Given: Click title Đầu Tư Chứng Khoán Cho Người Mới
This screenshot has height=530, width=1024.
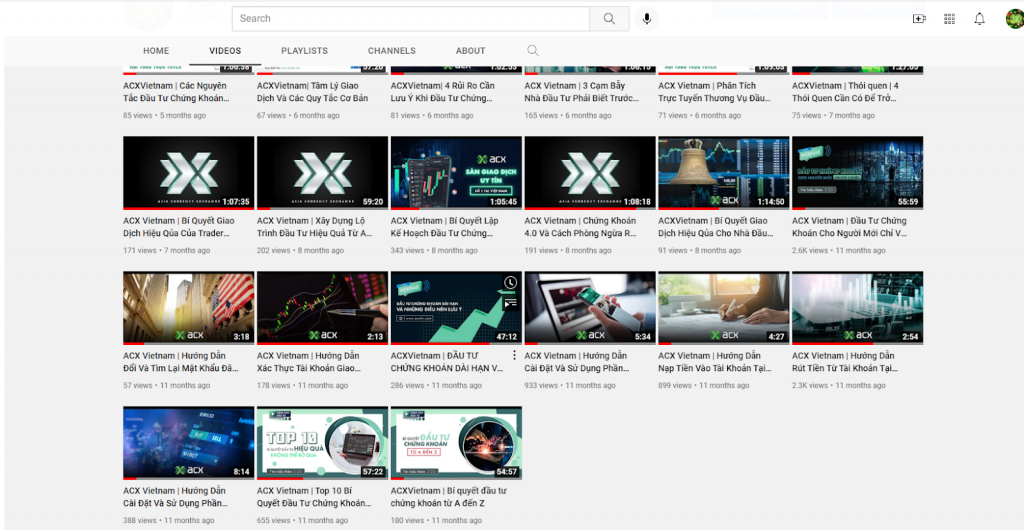Looking at the screenshot, I should click(x=850, y=226).
